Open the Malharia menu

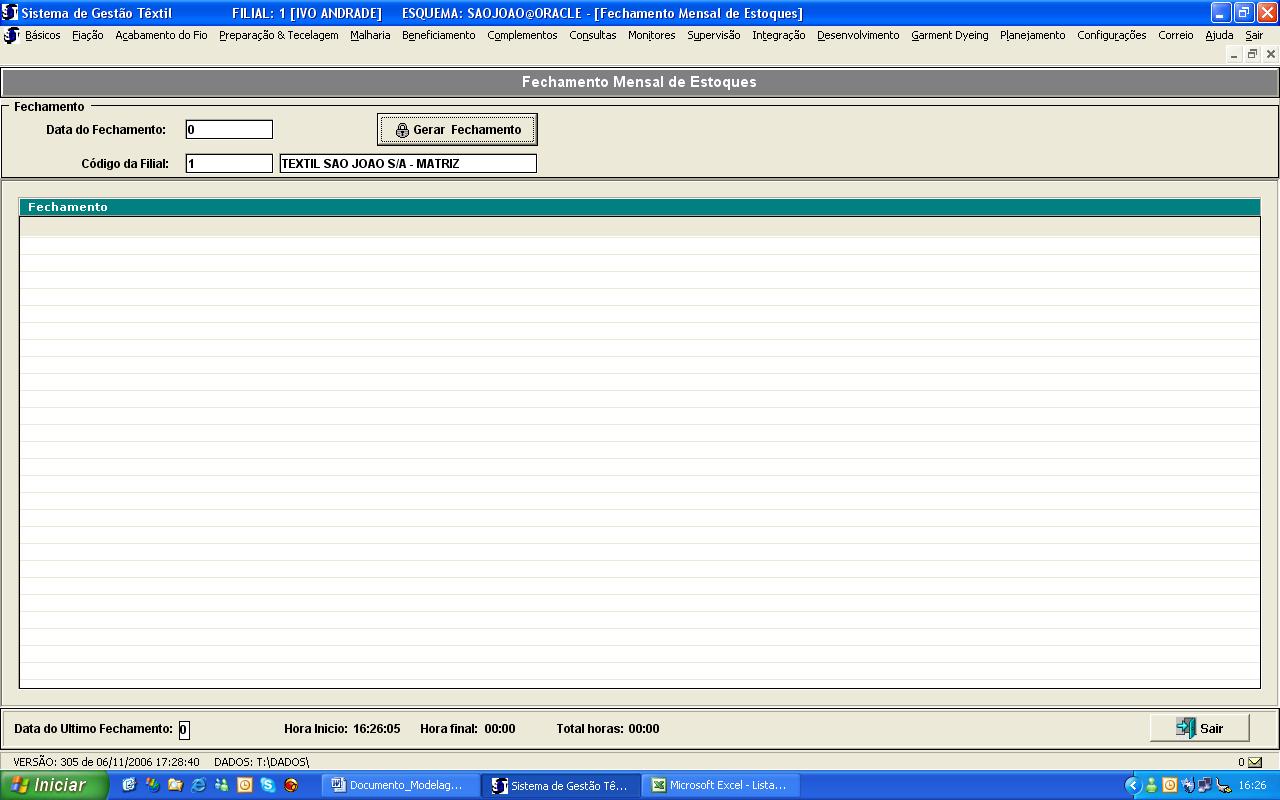point(370,35)
